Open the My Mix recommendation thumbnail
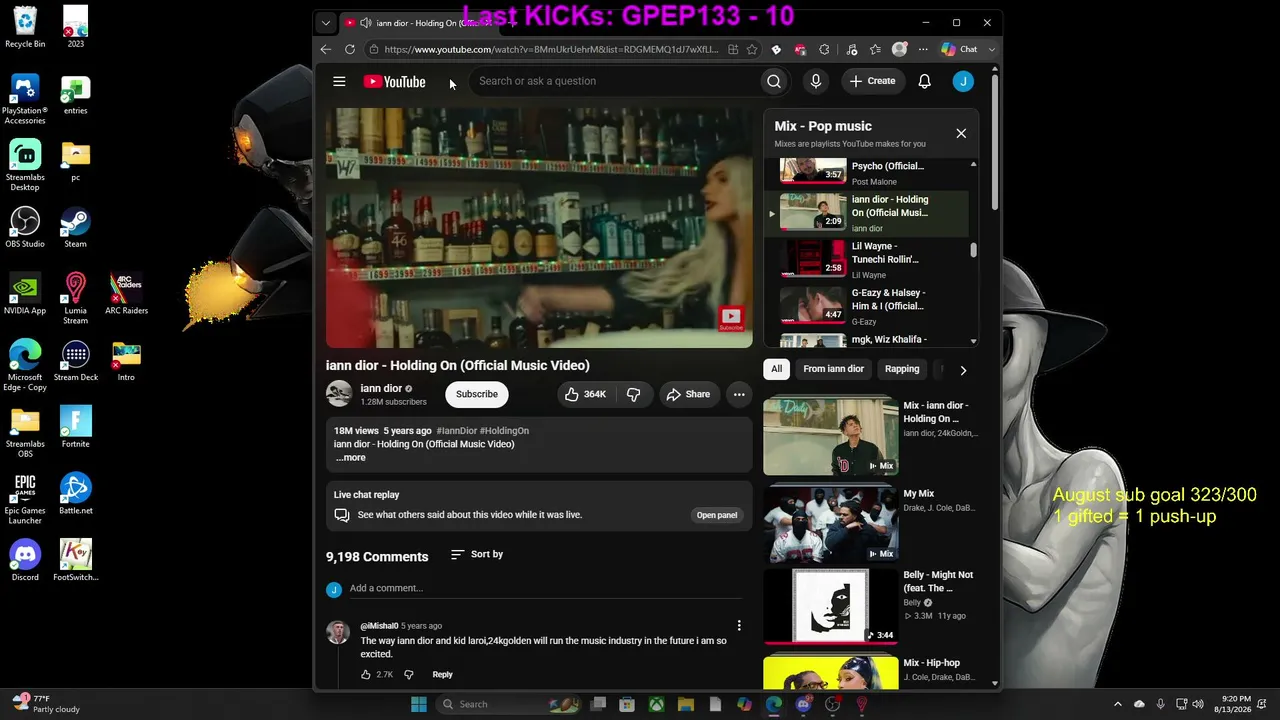This screenshot has width=1280, height=720. click(x=831, y=524)
